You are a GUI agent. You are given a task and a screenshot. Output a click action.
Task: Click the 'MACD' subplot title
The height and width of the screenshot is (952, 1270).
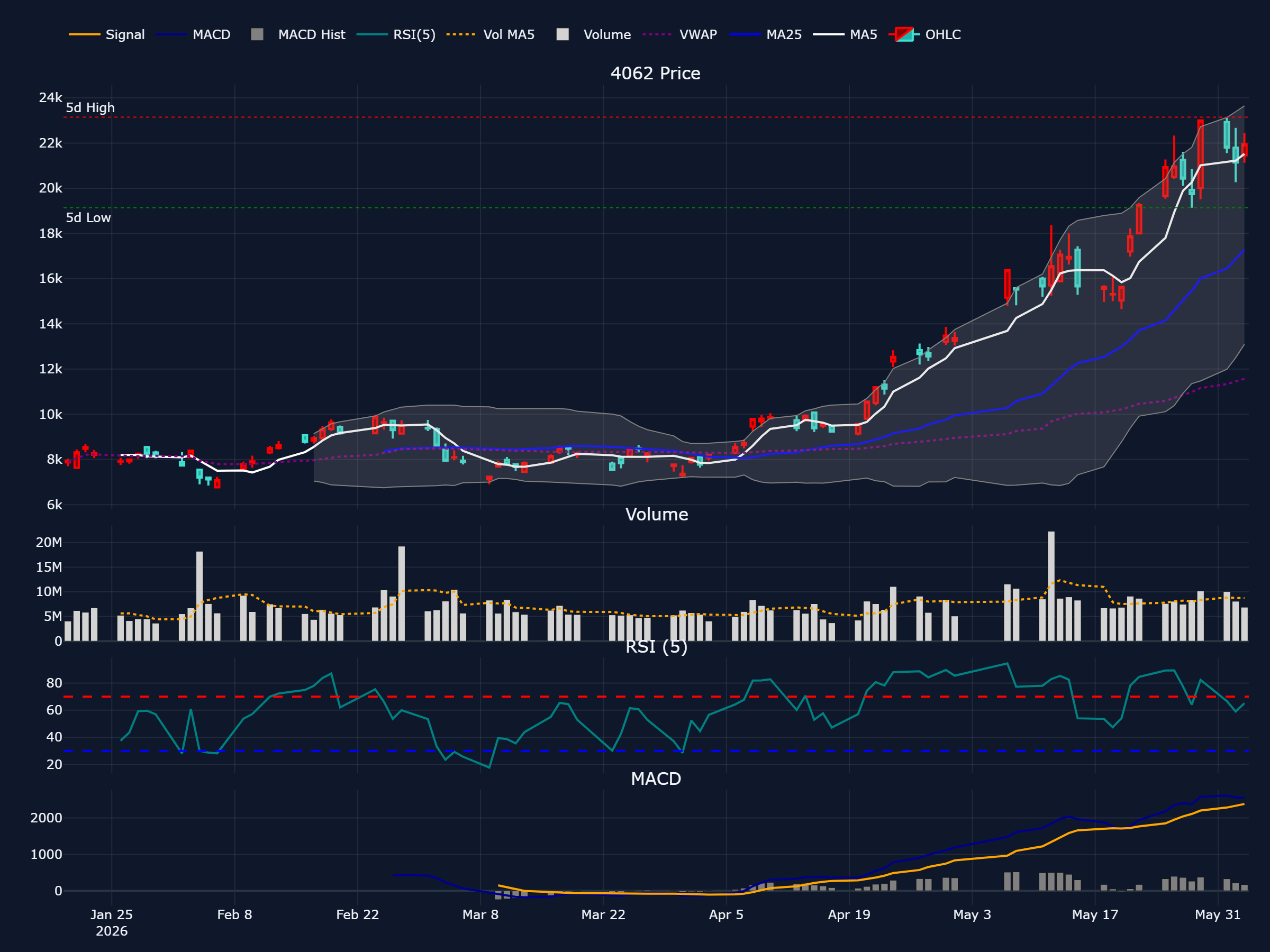[x=656, y=779]
